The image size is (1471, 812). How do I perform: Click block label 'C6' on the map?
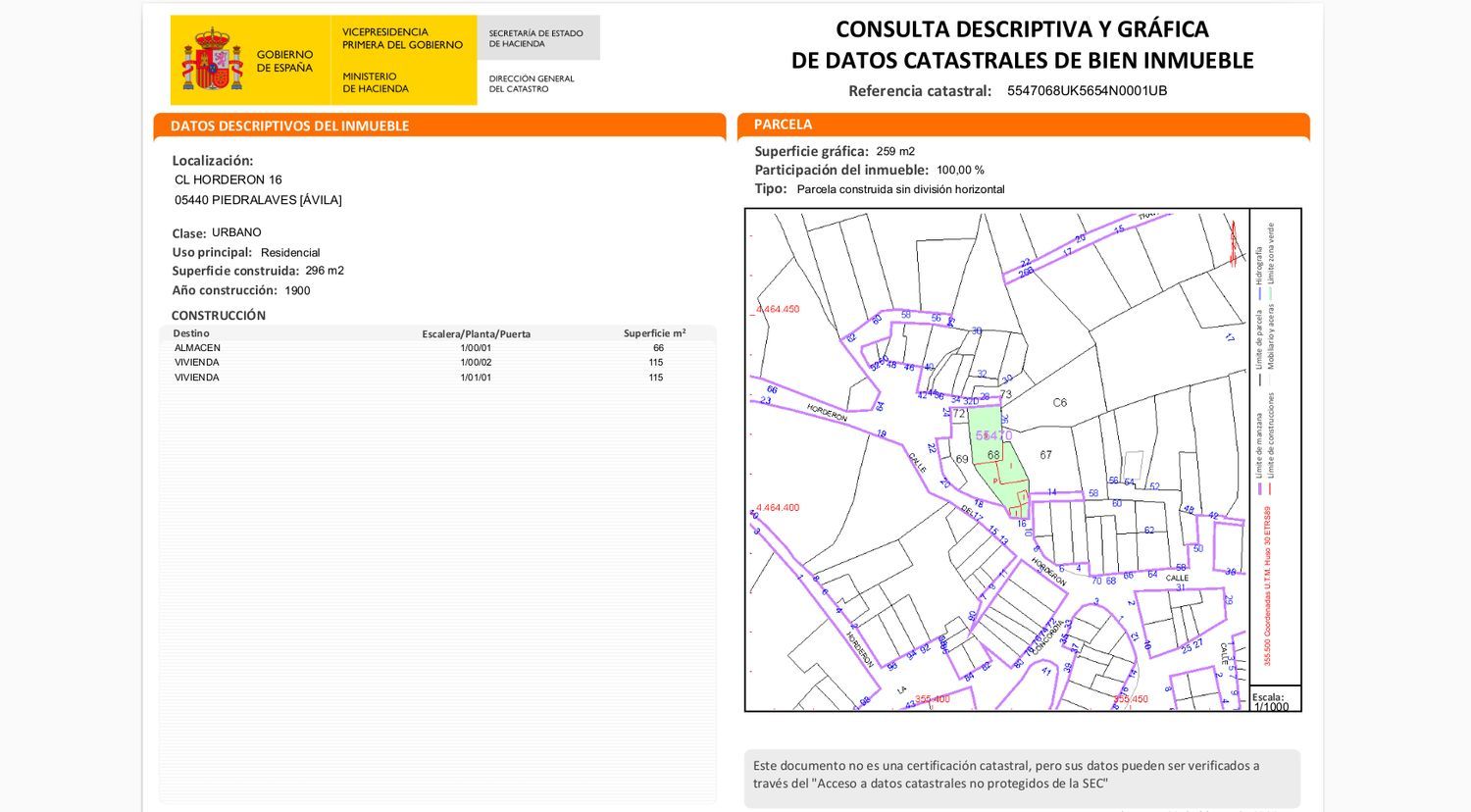pos(1060,402)
